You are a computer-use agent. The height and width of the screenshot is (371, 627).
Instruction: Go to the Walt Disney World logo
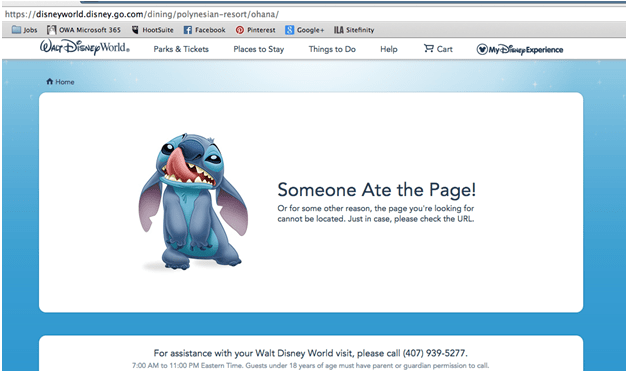tap(85, 48)
